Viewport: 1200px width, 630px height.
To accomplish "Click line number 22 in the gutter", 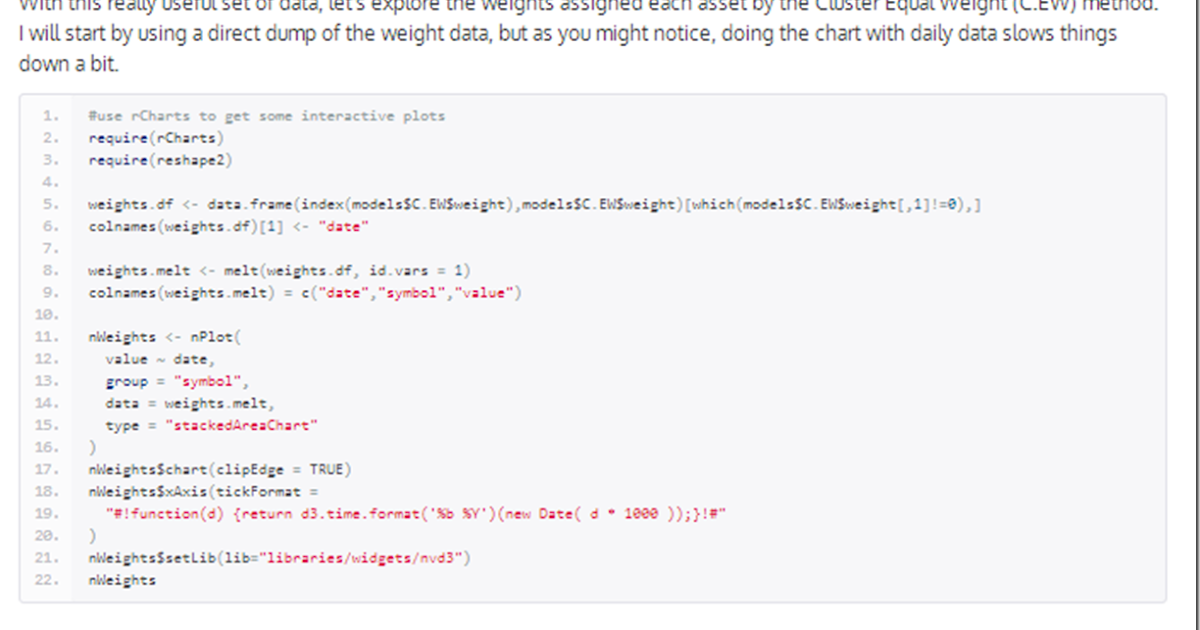I will [x=49, y=580].
